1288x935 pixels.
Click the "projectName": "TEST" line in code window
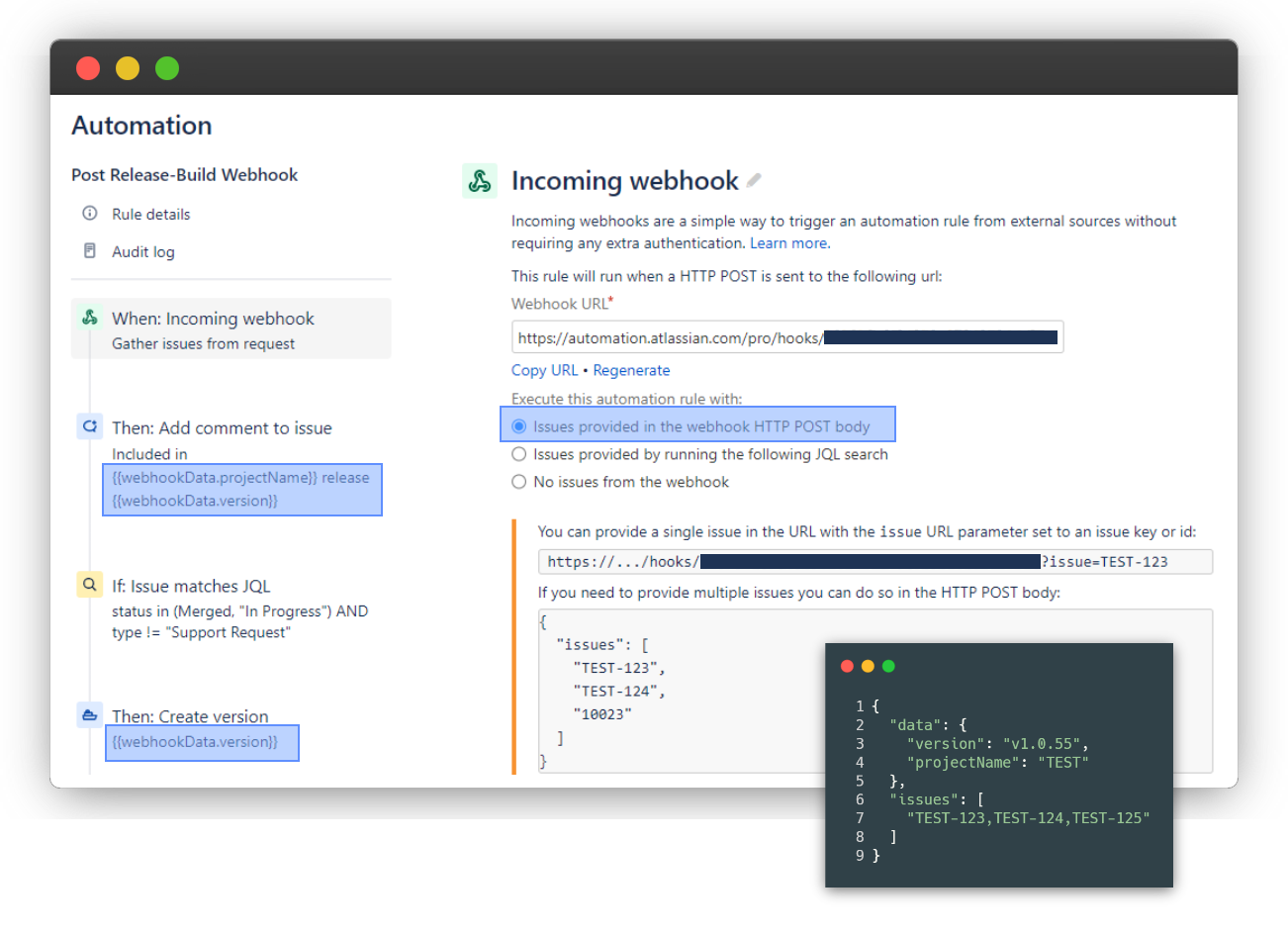[997, 763]
